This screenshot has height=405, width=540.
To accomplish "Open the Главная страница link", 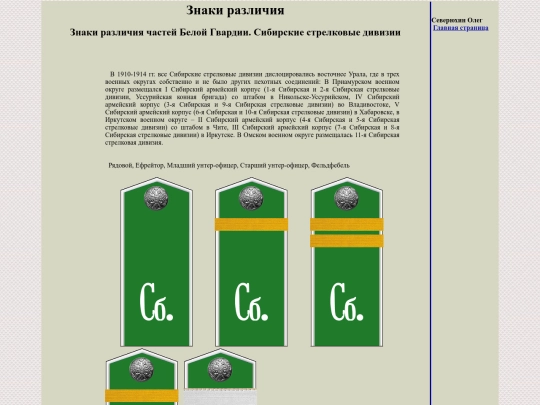I will point(460,28).
